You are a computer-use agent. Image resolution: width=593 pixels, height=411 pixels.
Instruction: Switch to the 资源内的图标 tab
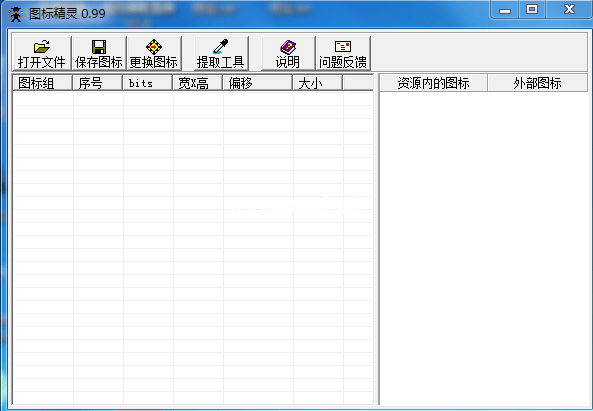(433, 83)
